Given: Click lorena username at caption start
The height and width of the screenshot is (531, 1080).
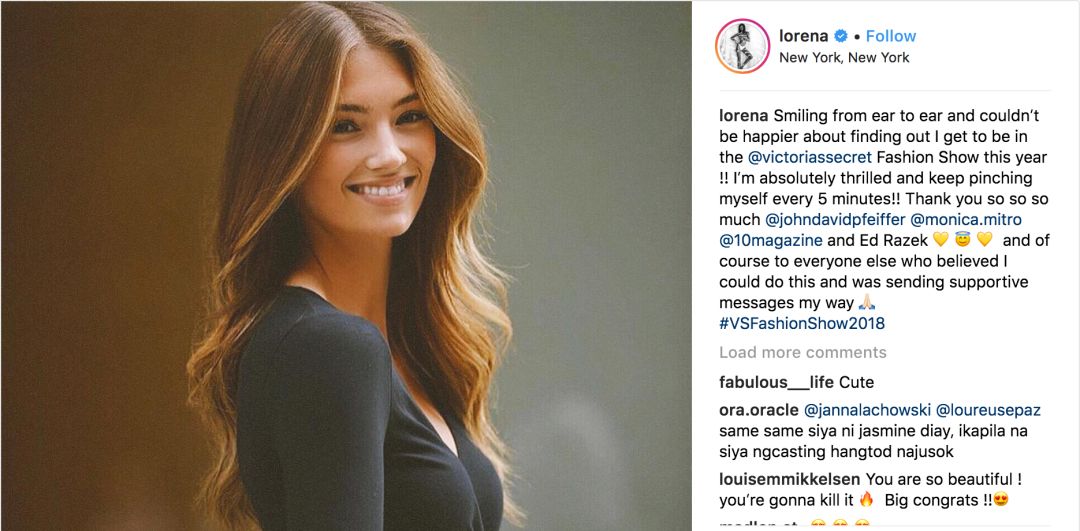Looking at the screenshot, I should coord(740,114).
